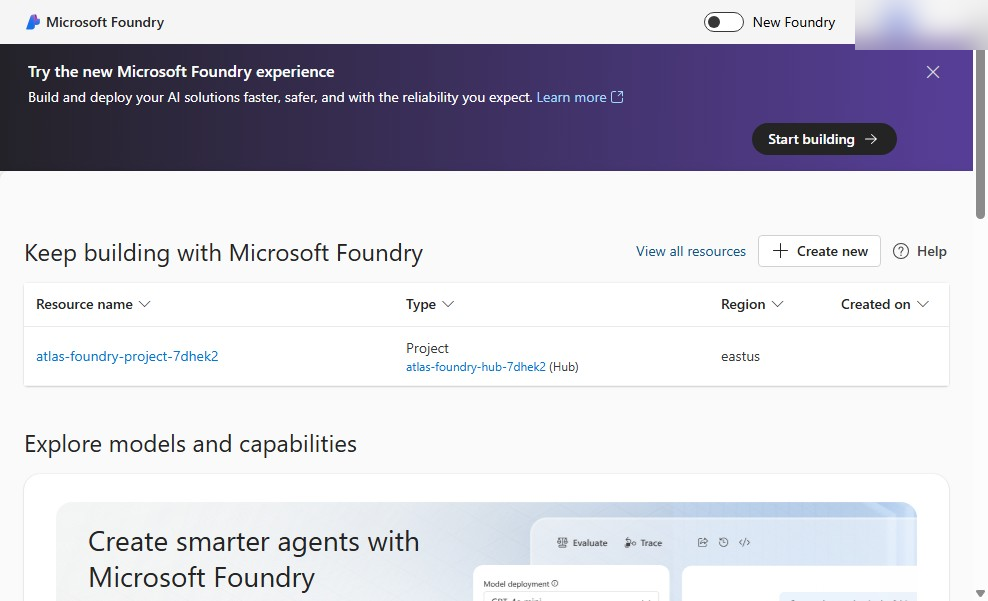
Task: Close the new Foundry experience banner
Action: (933, 72)
